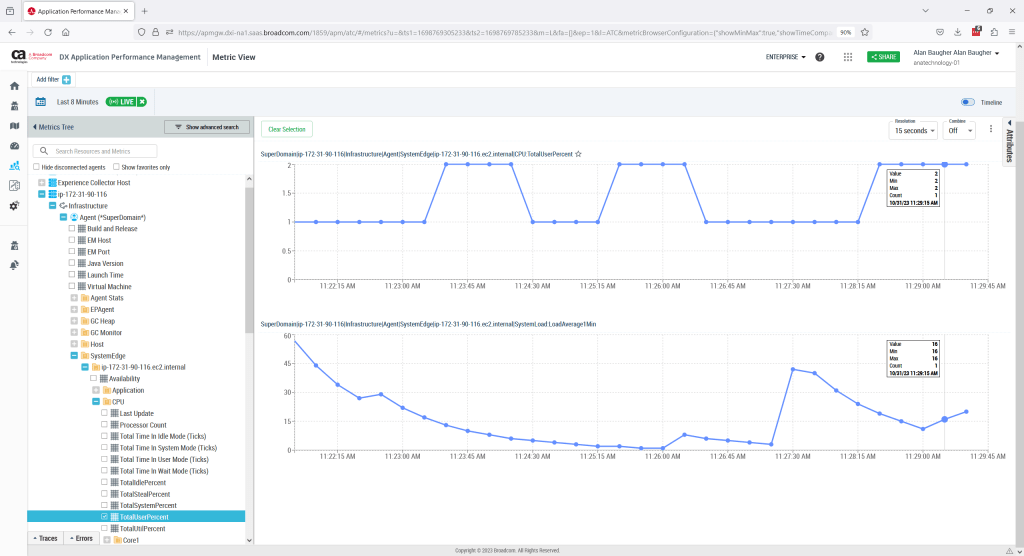1024x556 pixels.
Task: Open the calendar time range picker
Action: 41,102
